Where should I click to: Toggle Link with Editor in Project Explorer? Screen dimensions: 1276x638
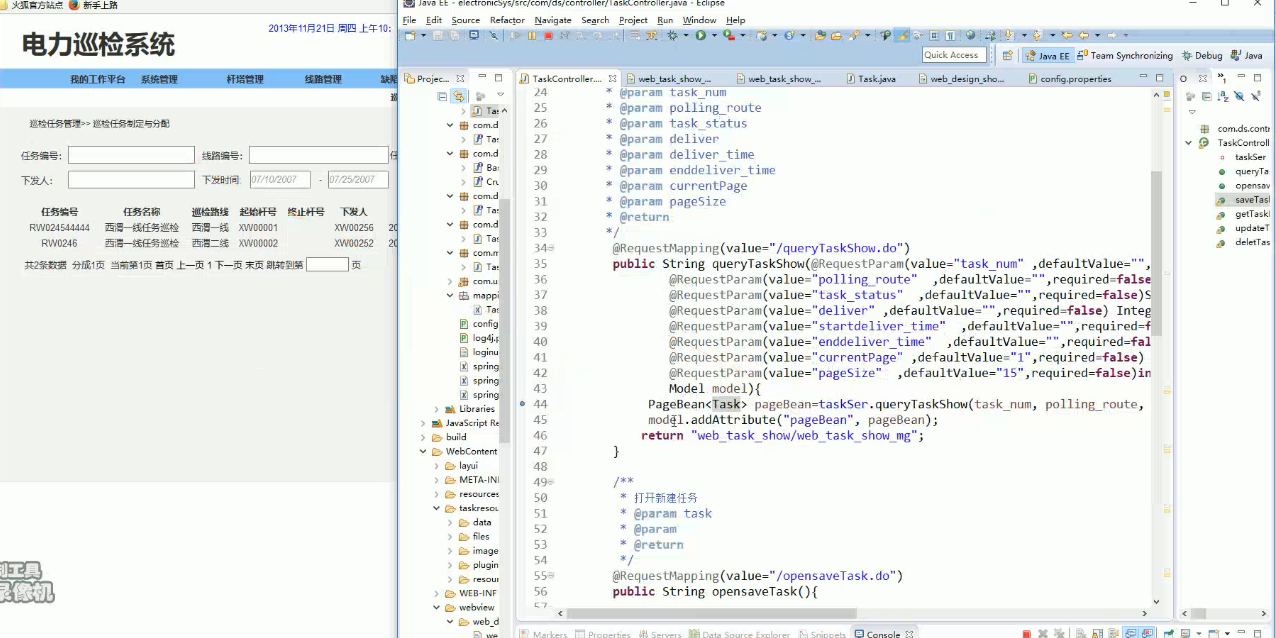click(459, 96)
